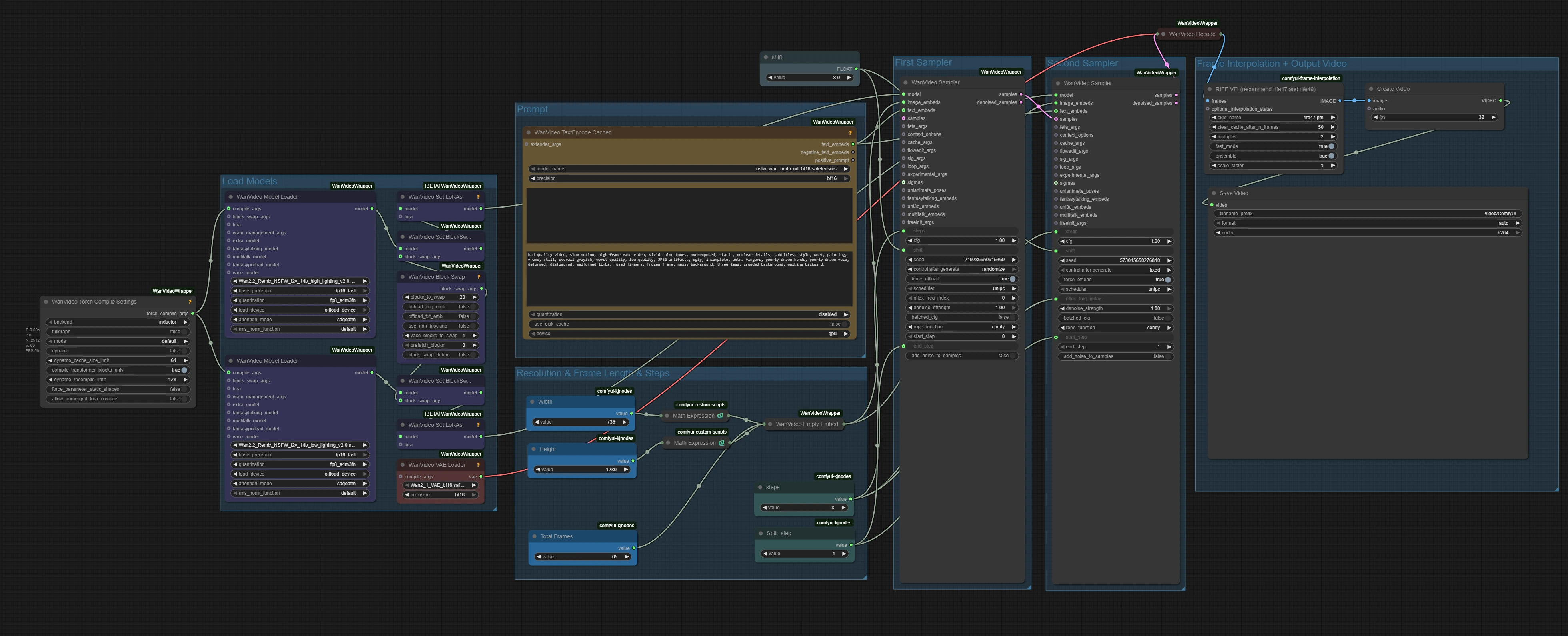Collapse RIFE VFI node using title dot

[x=1209, y=90]
